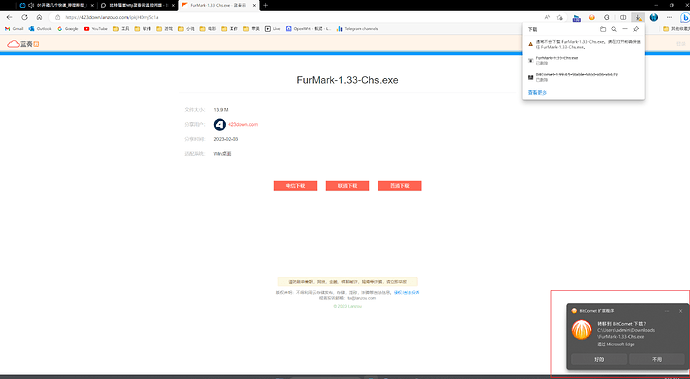
Task: Open downloads folder from downloads panel
Action: (603, 29)
